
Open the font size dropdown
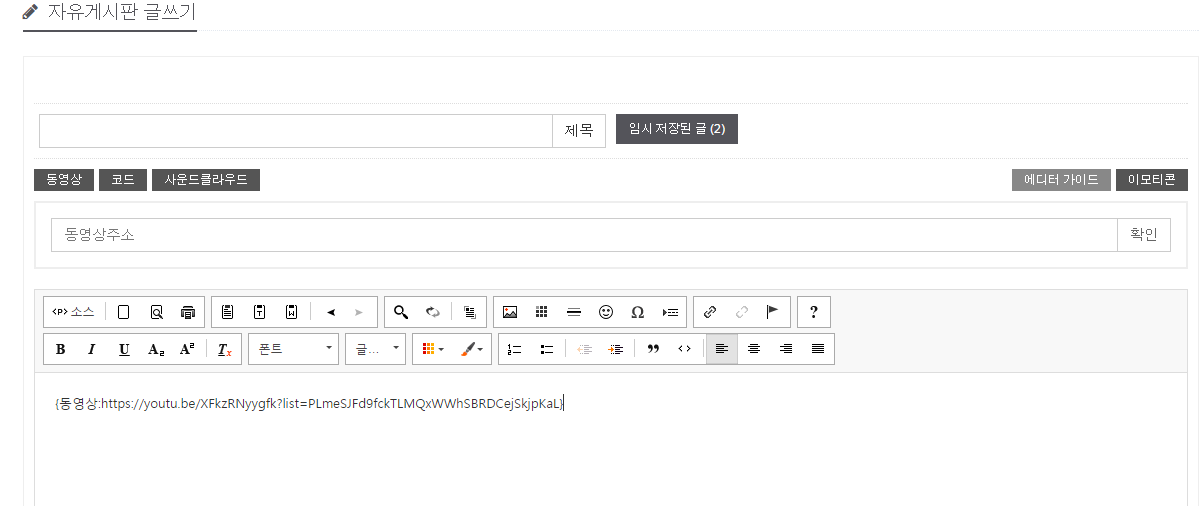tap(376, 349)
